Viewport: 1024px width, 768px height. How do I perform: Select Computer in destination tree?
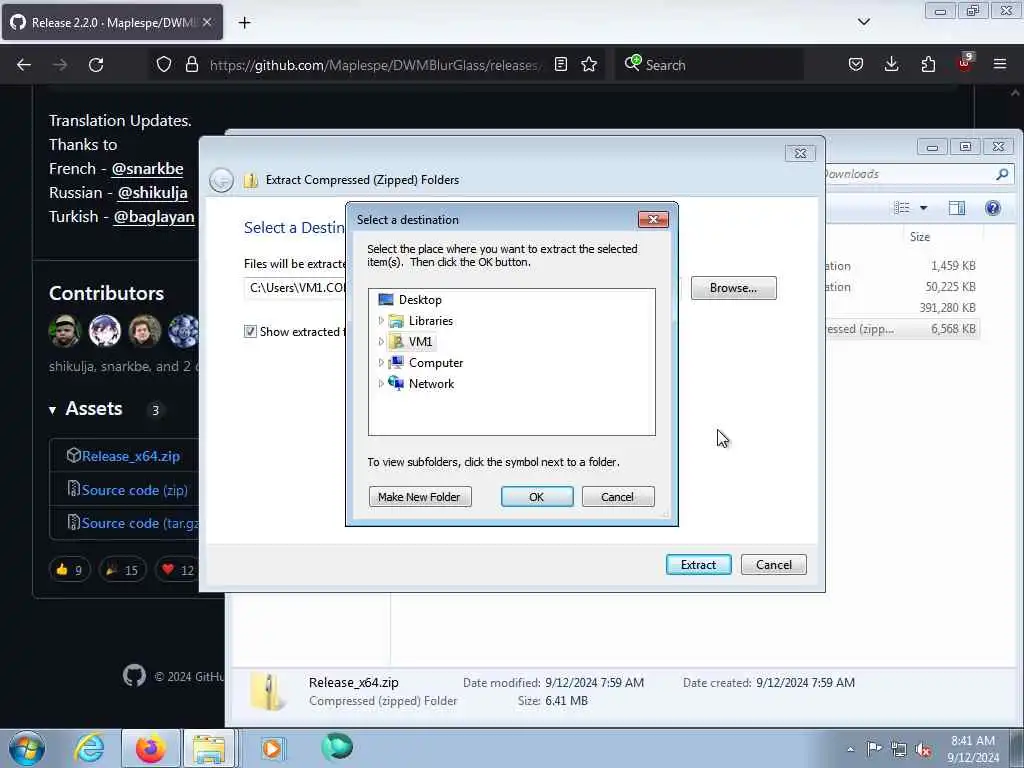tap(436, 362)
